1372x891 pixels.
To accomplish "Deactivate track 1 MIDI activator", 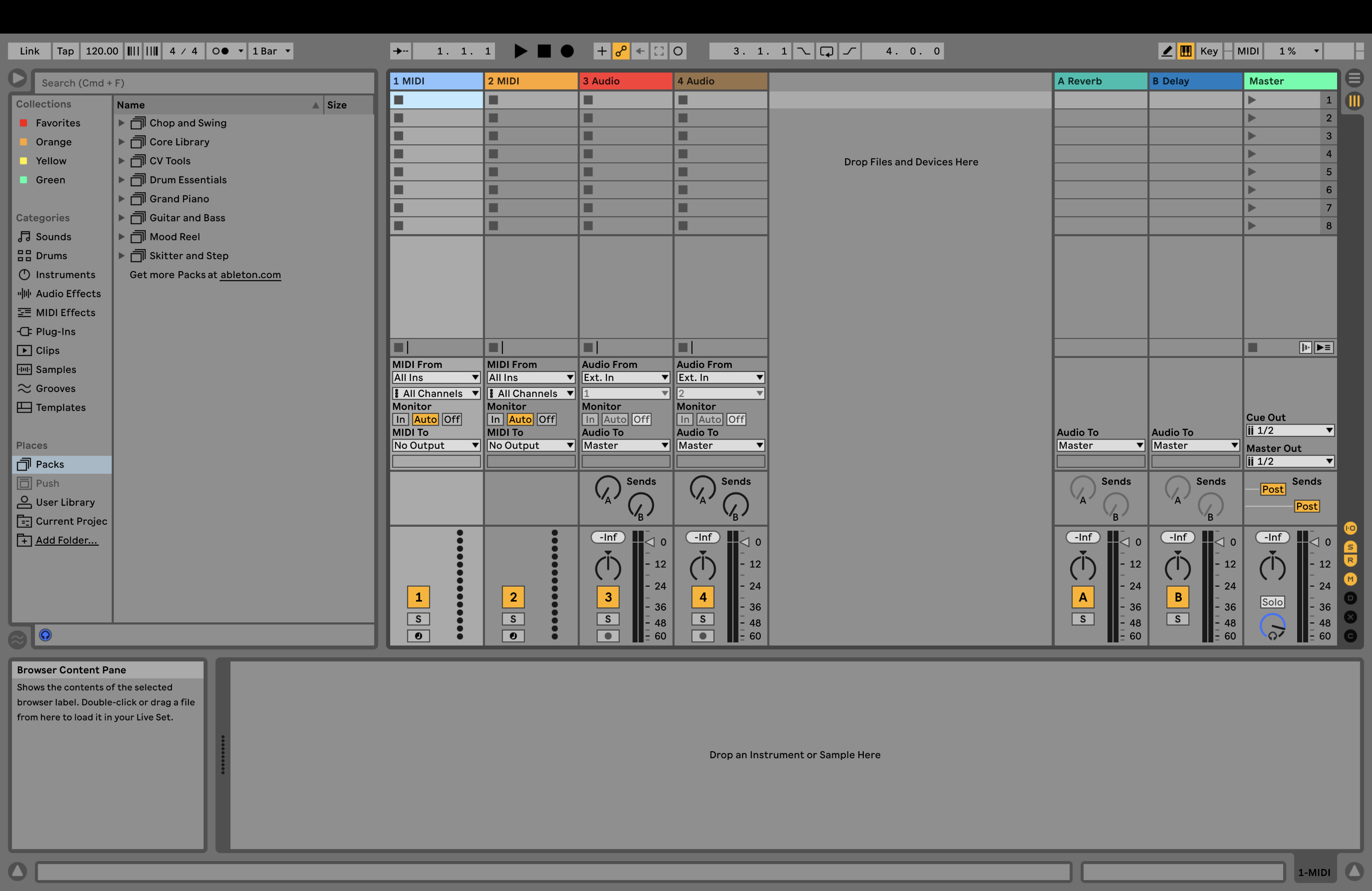I will pos(418,597).
